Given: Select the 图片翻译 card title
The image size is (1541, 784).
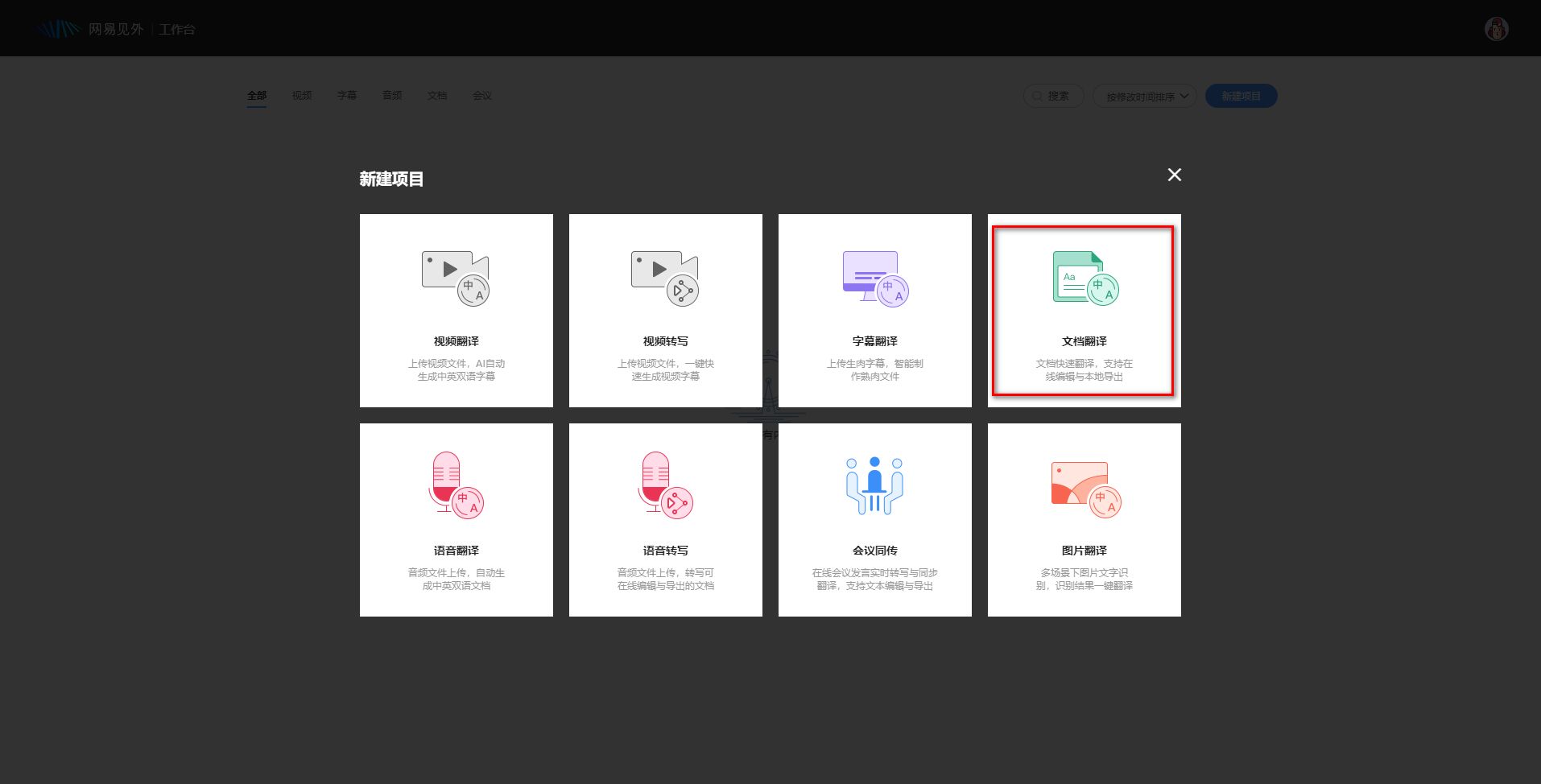Looking at the screenshot, I should 1084,551.
